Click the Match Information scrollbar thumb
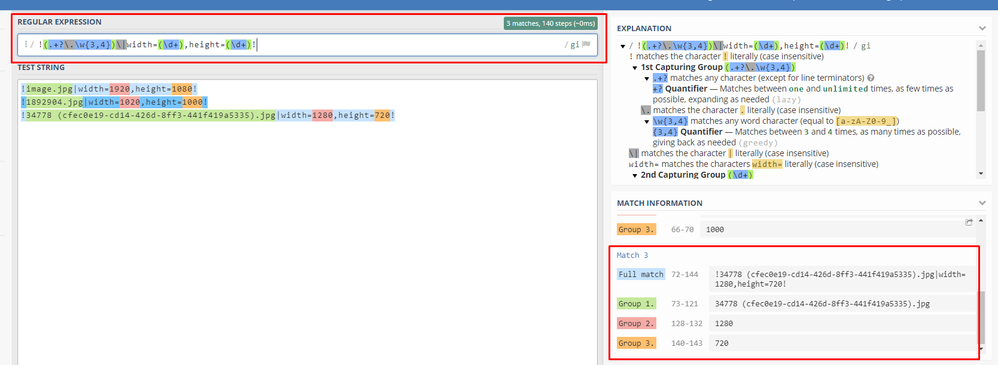Screen dimensions: 998x365 [982, 317]
